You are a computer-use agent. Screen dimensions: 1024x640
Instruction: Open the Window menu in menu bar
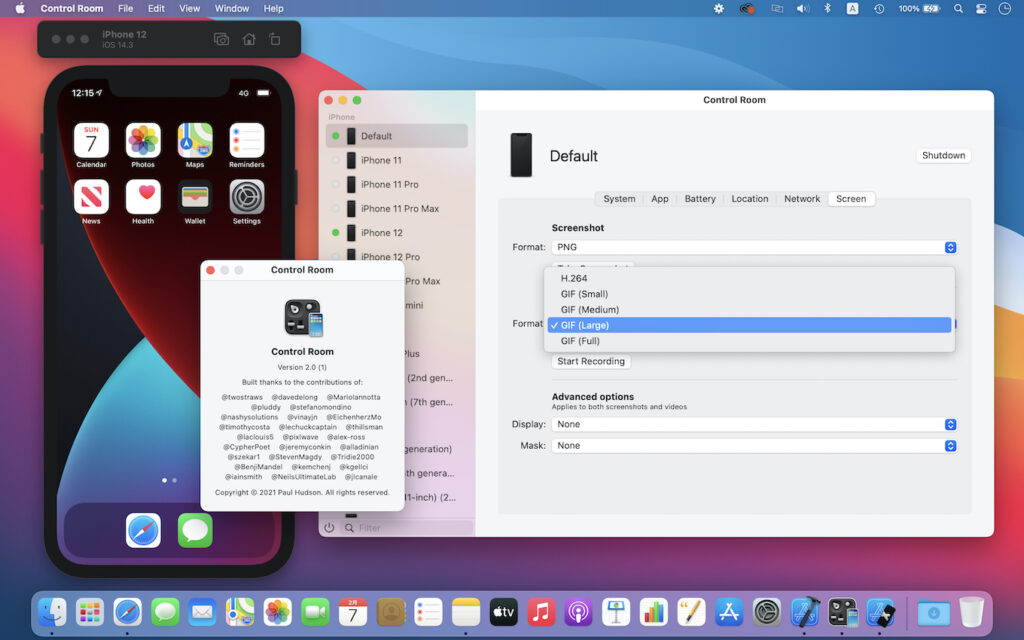pos(232,8)
